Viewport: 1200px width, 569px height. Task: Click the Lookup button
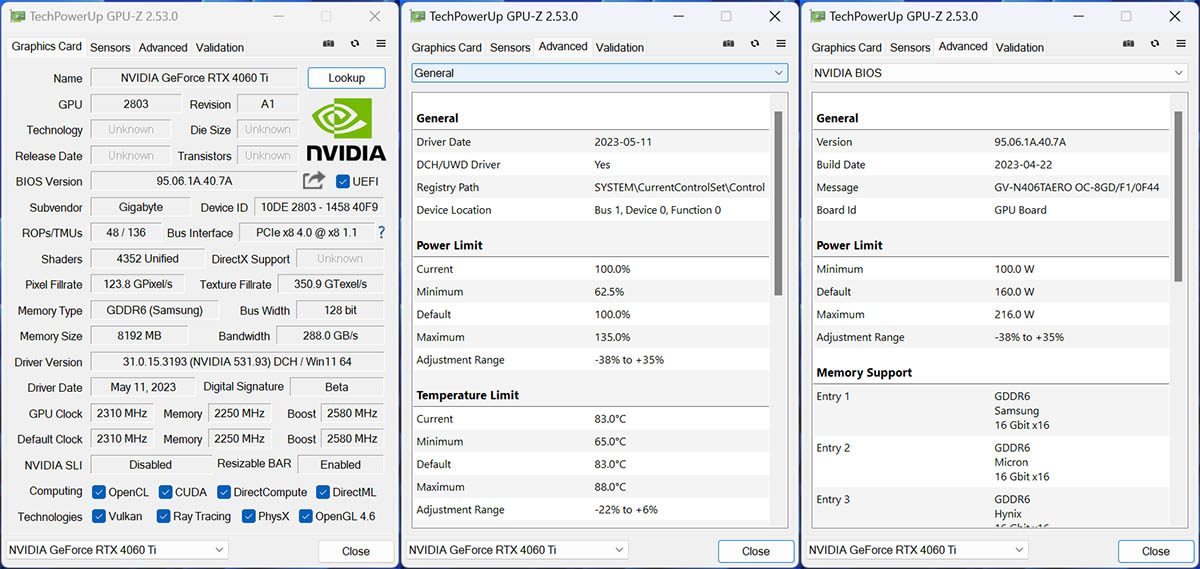pyautogui.click(x=346, y=78)
